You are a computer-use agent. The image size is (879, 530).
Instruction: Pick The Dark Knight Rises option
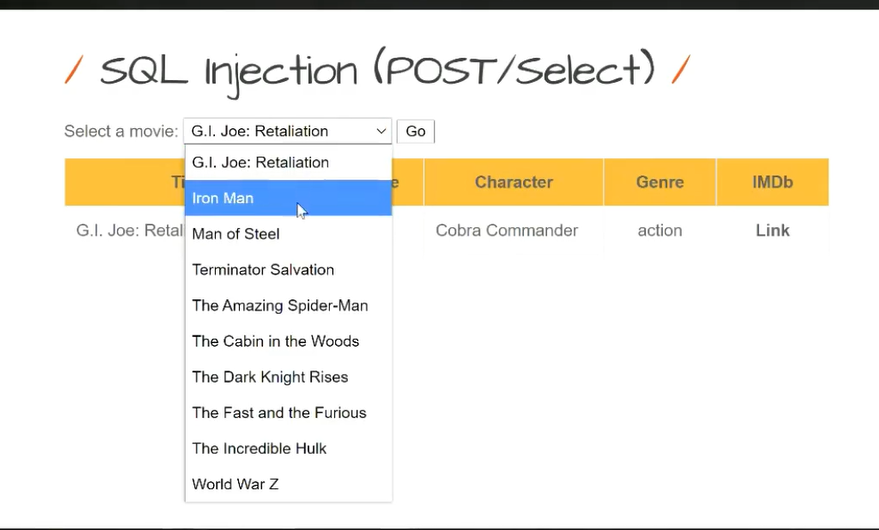[x=270, y=377]
